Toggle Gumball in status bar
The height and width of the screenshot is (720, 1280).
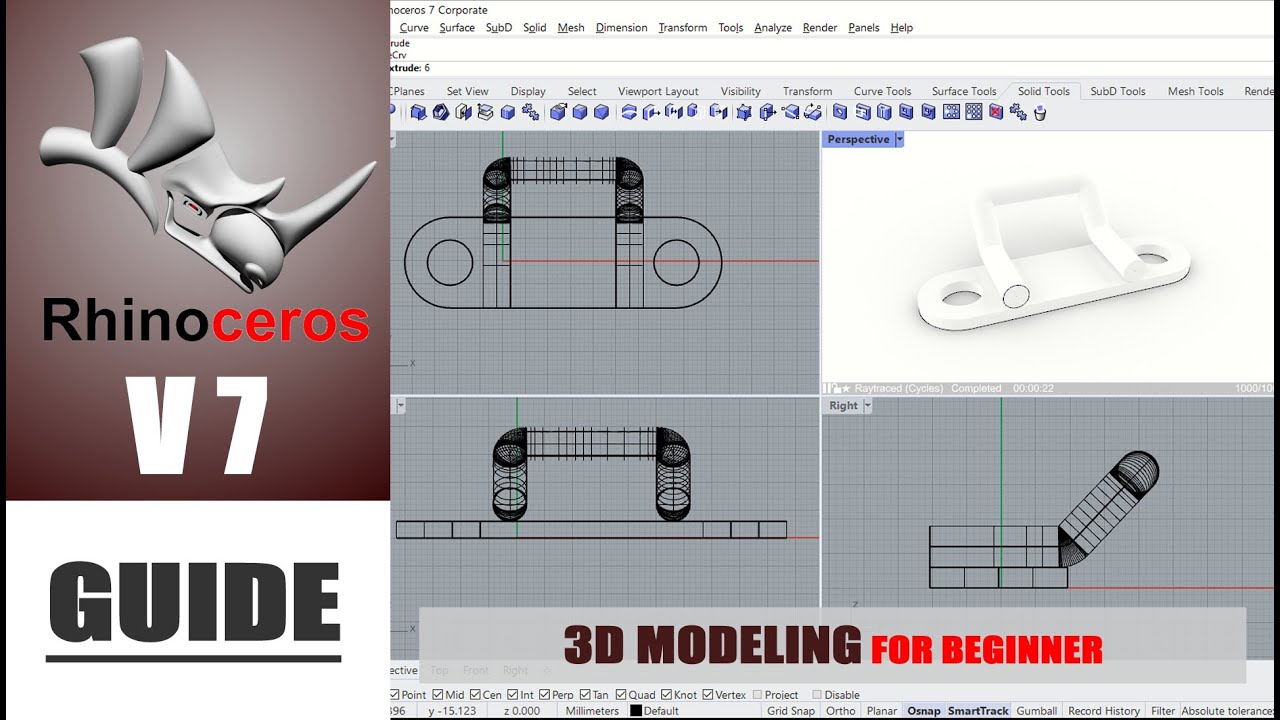(1037, 711)
